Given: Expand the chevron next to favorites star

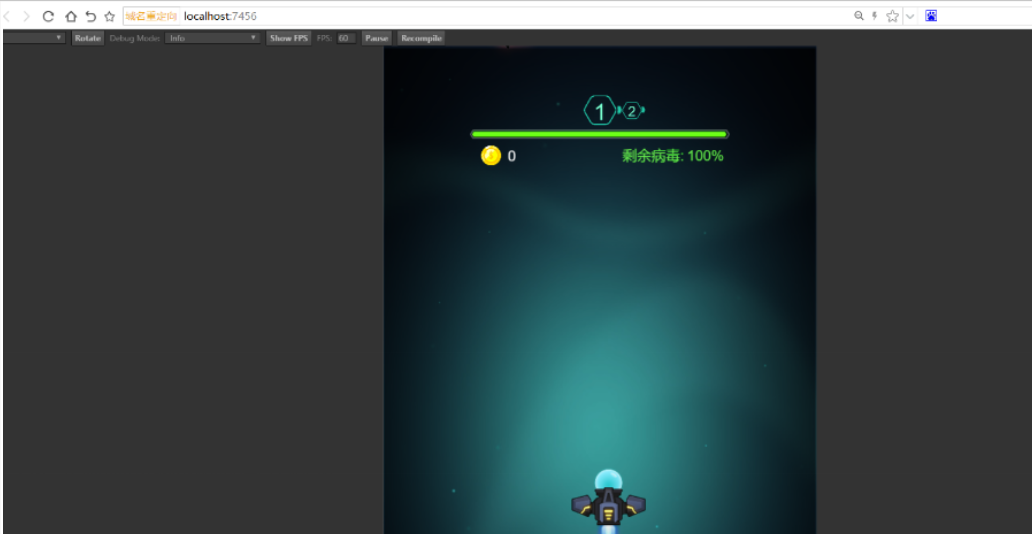Looking at the screenshot, I should point(910,16).
